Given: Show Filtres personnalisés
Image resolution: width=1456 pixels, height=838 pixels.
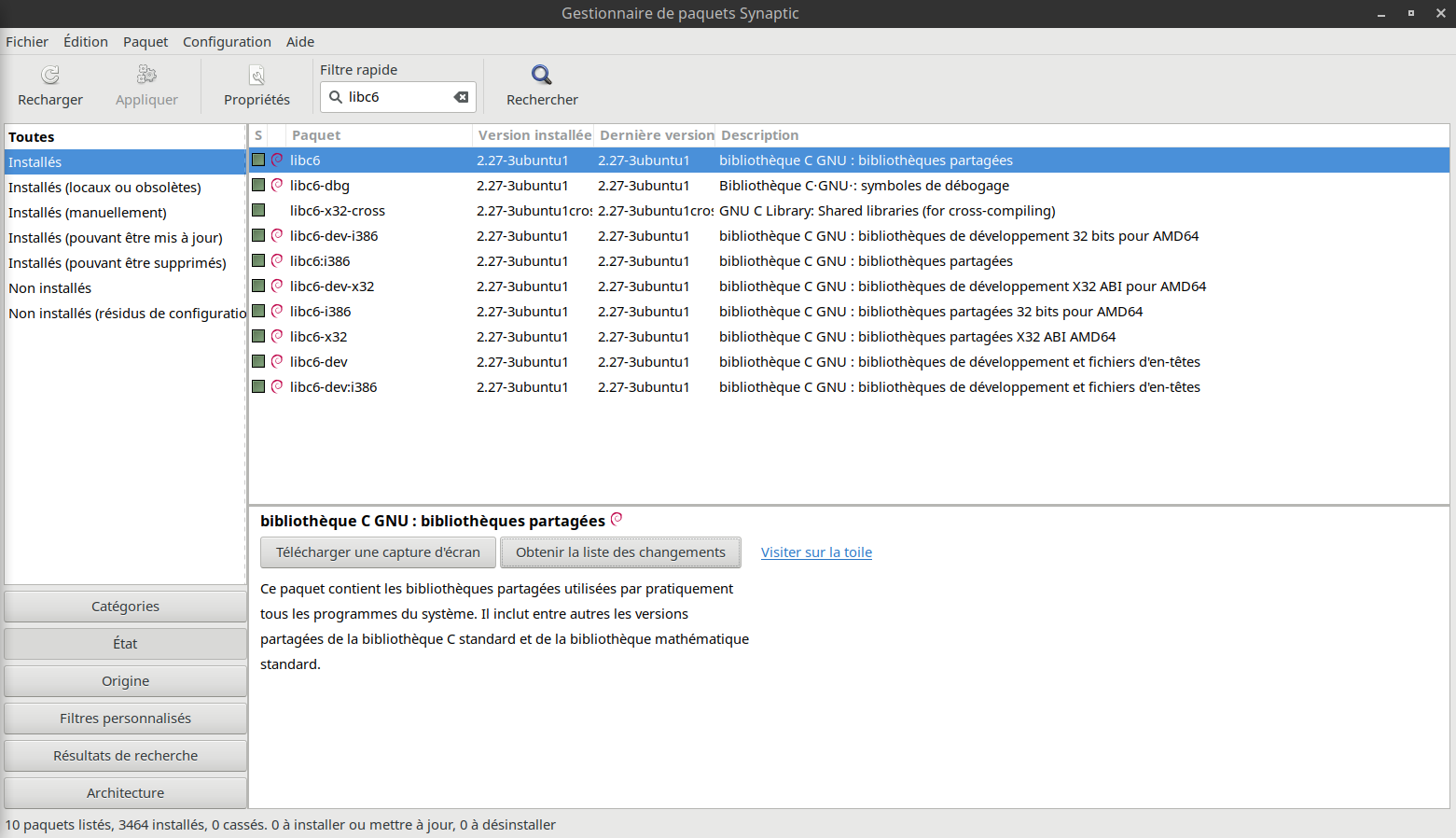Looking at the screenshot, I should tap(126, 719).
